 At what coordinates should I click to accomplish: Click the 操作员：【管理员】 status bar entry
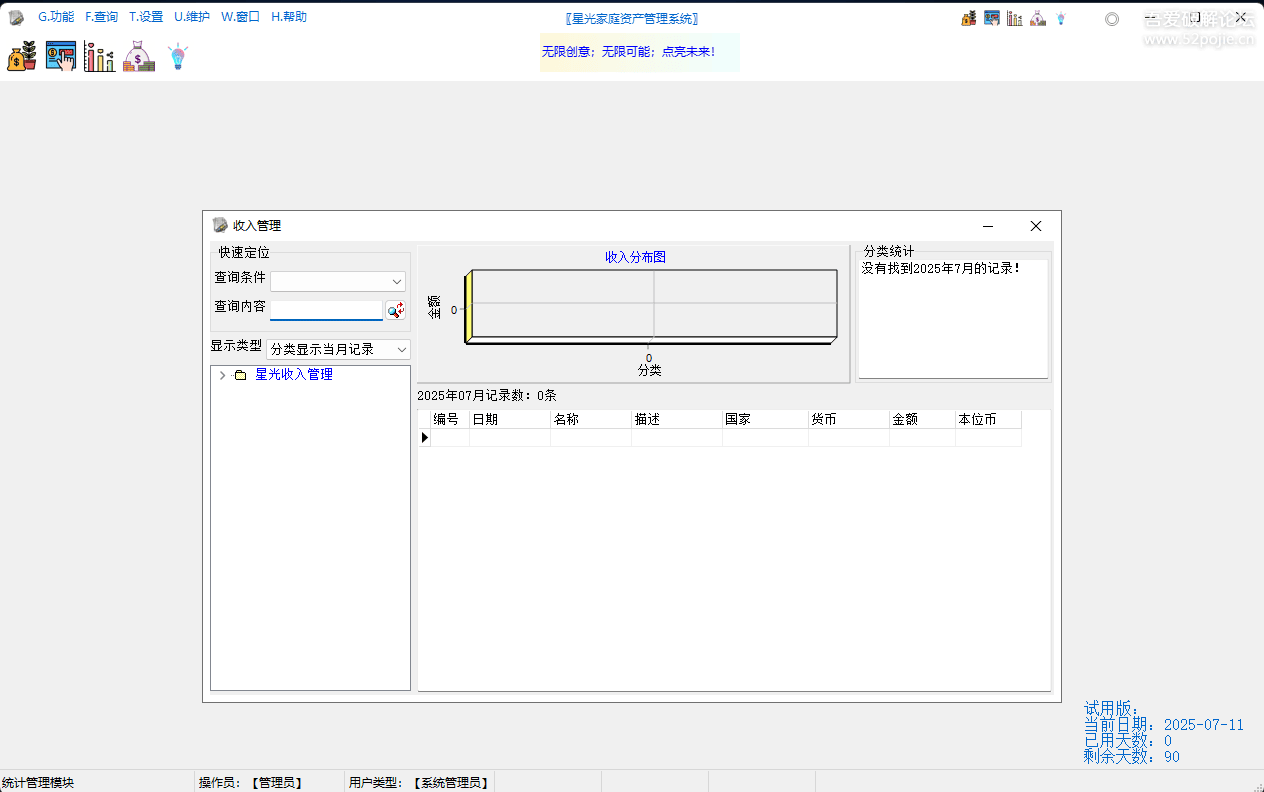(x=251, y=783)
